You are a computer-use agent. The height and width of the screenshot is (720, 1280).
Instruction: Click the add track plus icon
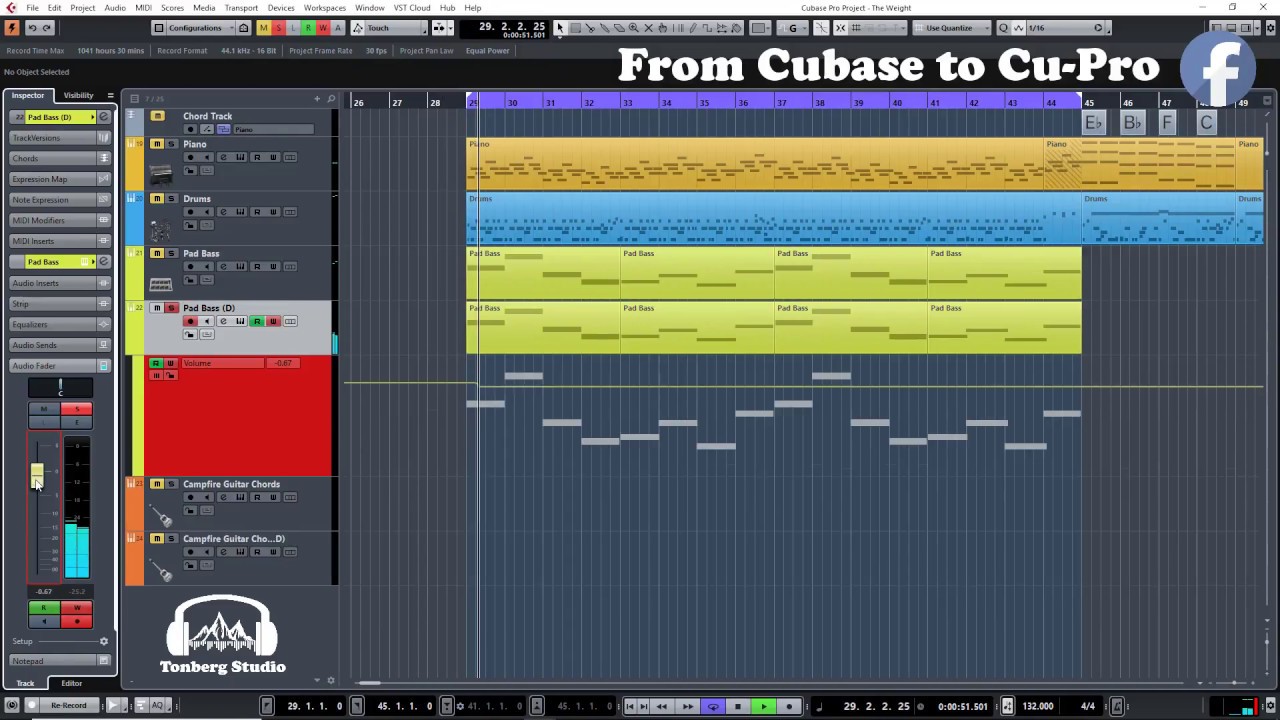[317, 98]
